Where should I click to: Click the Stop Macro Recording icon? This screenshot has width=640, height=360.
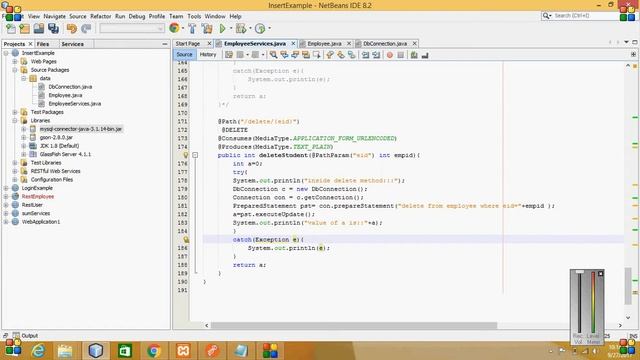[401, 55]
